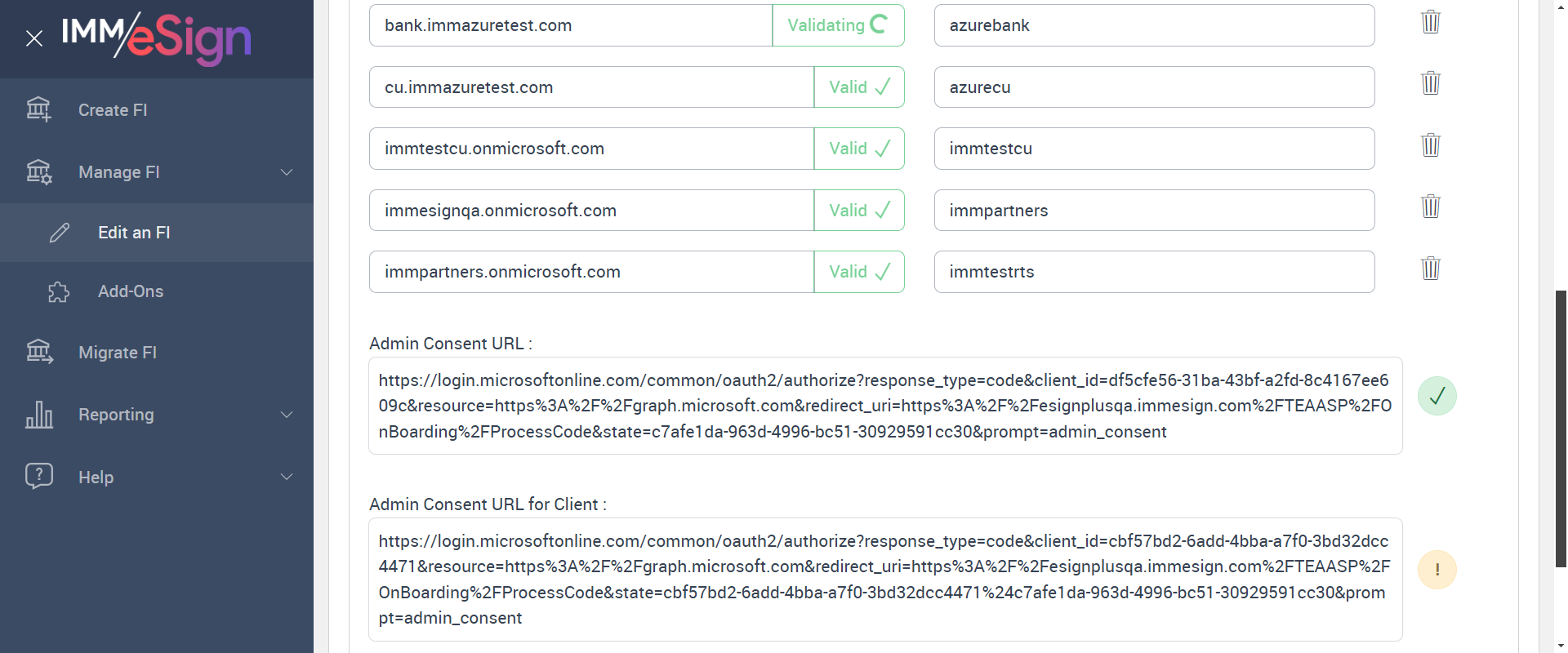Expand the Help menu chevron
The image size is (1568, 653).
(x=287, y=477)
